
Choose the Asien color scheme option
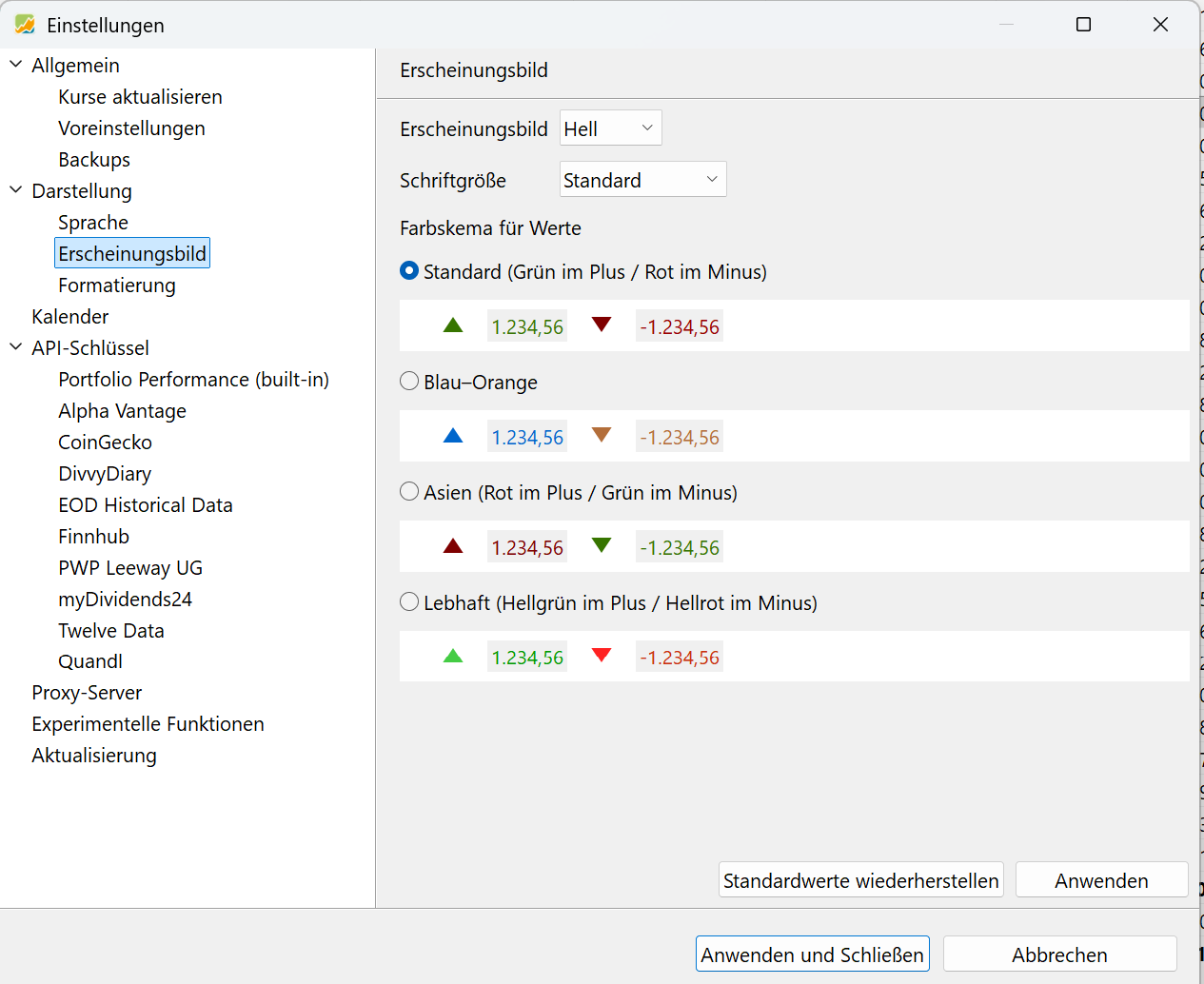point(409,492)
